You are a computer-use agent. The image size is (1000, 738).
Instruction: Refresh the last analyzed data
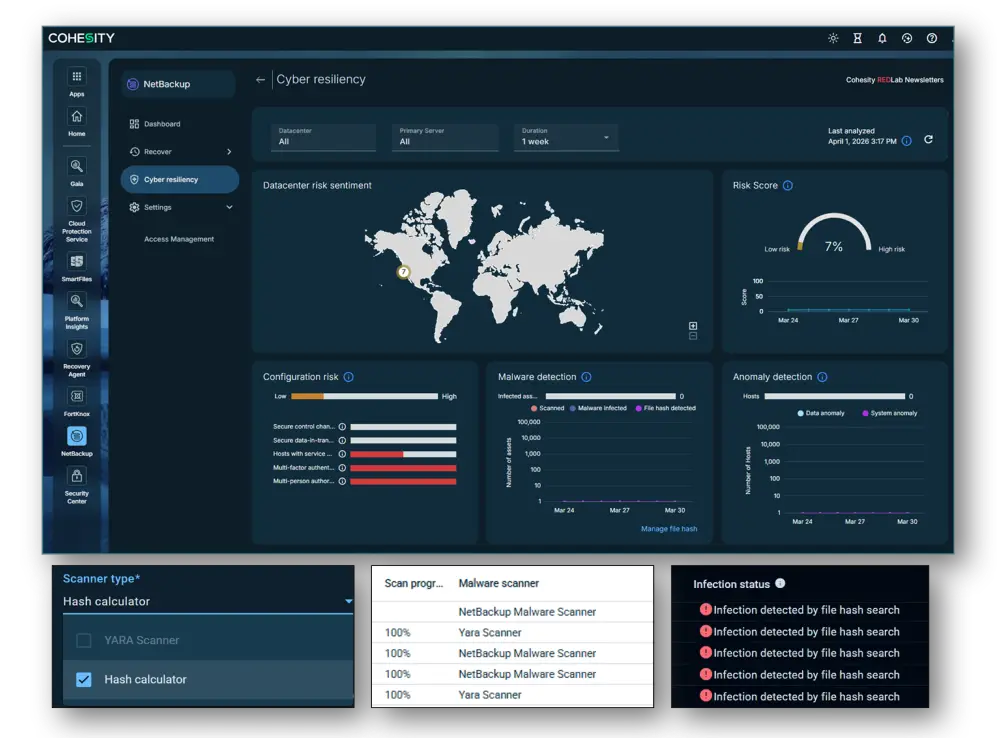point(929,140)
